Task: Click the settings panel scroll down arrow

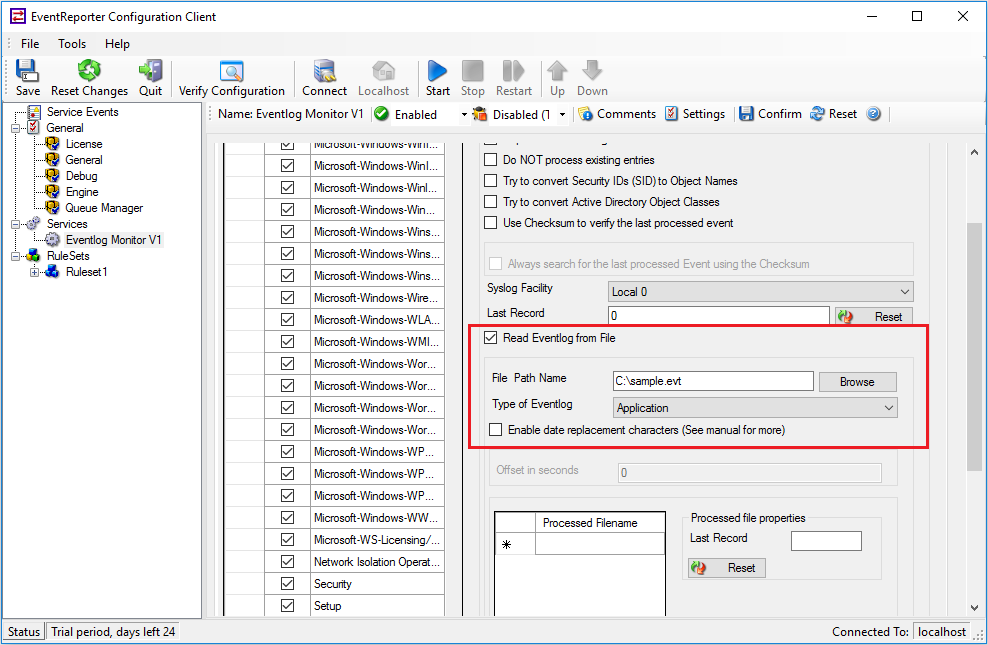Action: tap(974, 607)
